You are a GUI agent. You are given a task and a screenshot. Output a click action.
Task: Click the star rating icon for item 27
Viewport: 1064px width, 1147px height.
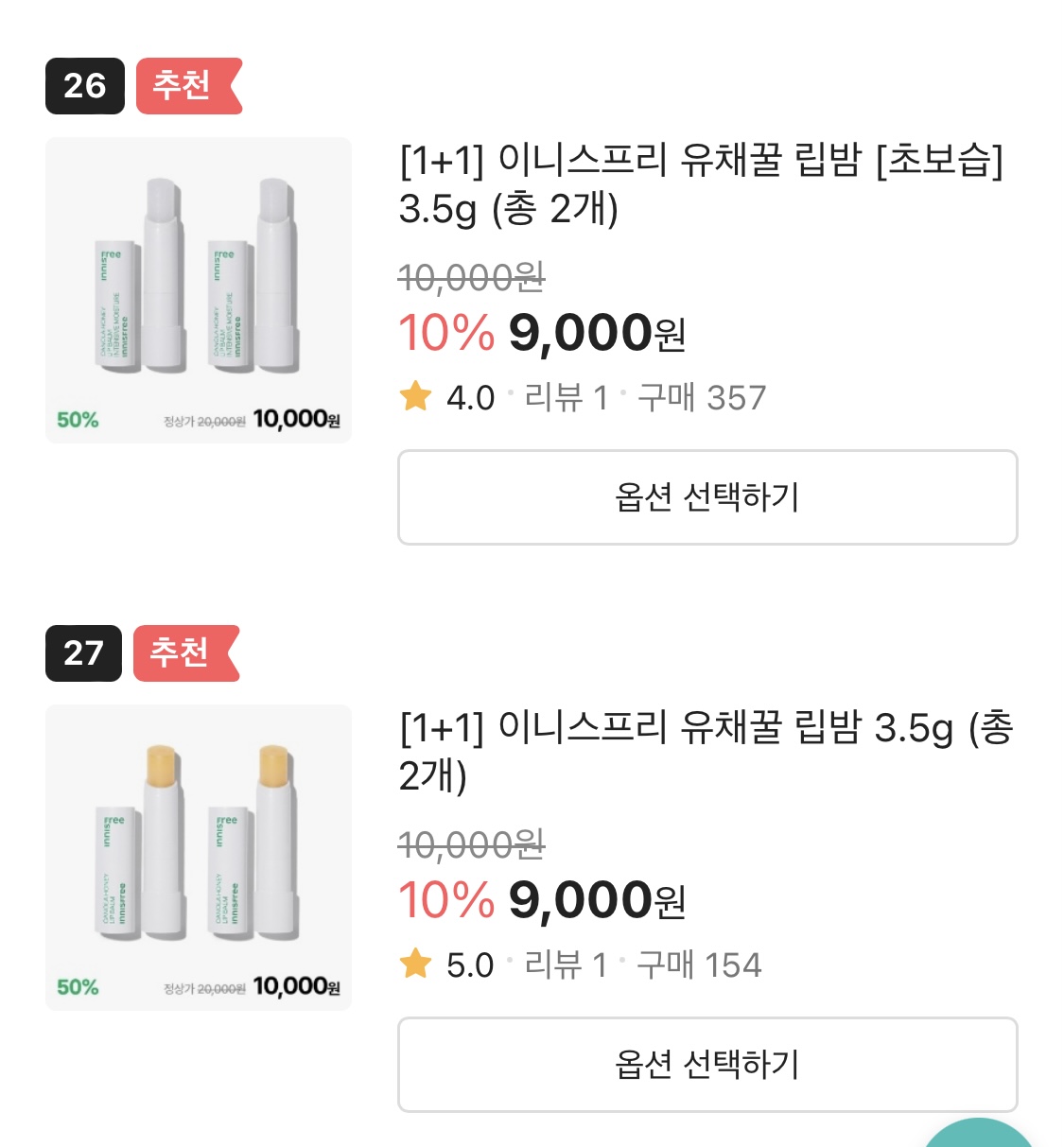coord(415,964)
